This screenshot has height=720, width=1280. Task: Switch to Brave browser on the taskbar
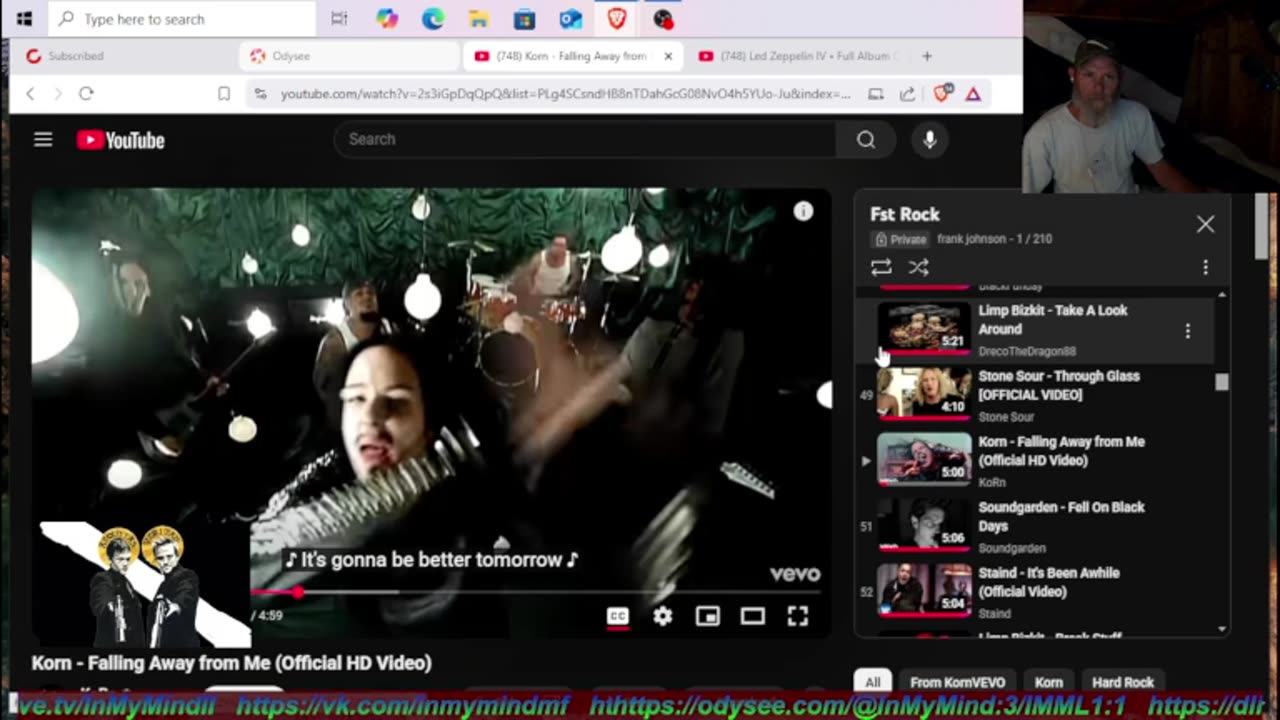[616, 19]
